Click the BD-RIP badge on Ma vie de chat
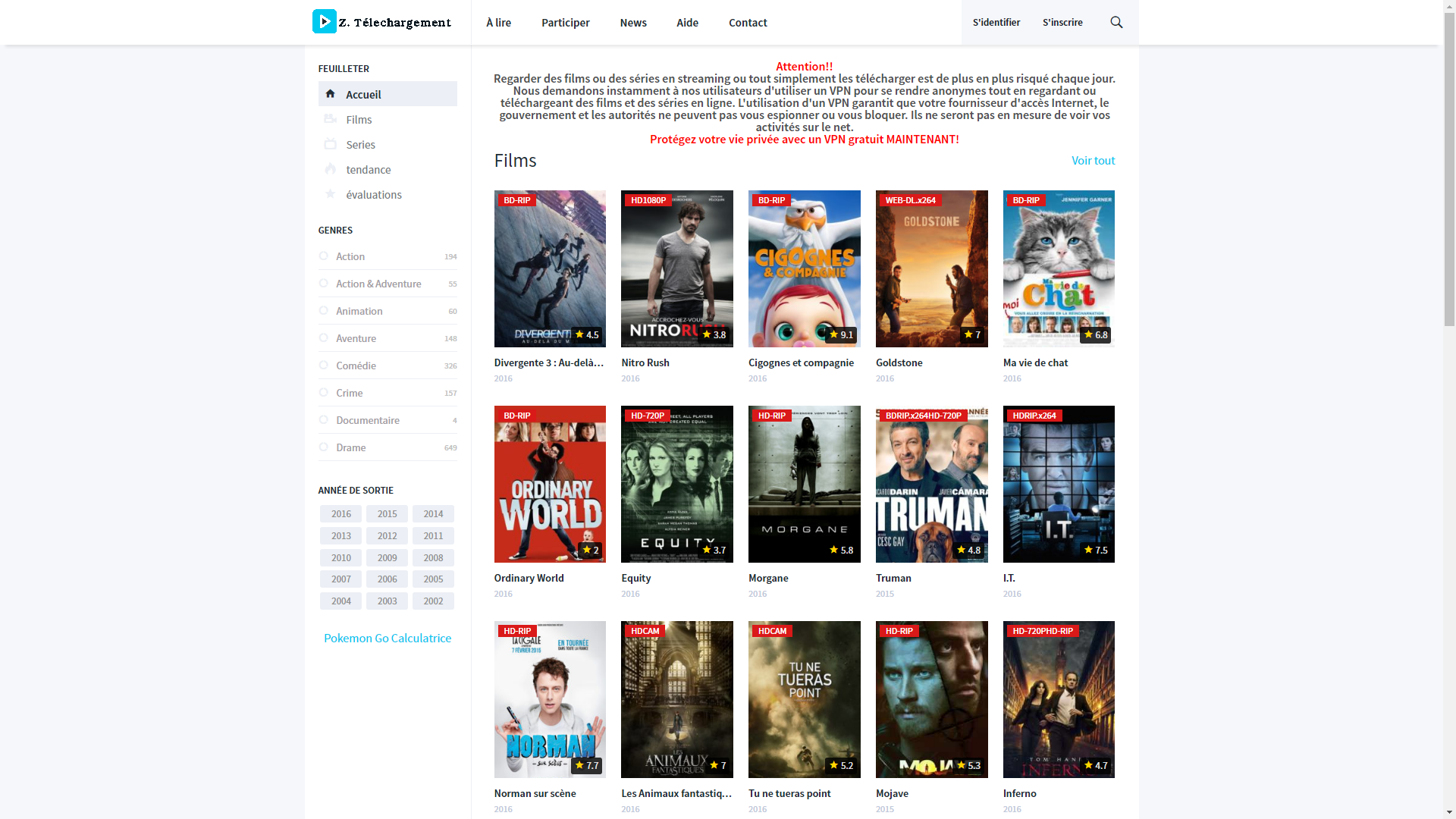 coord(1026,200)
